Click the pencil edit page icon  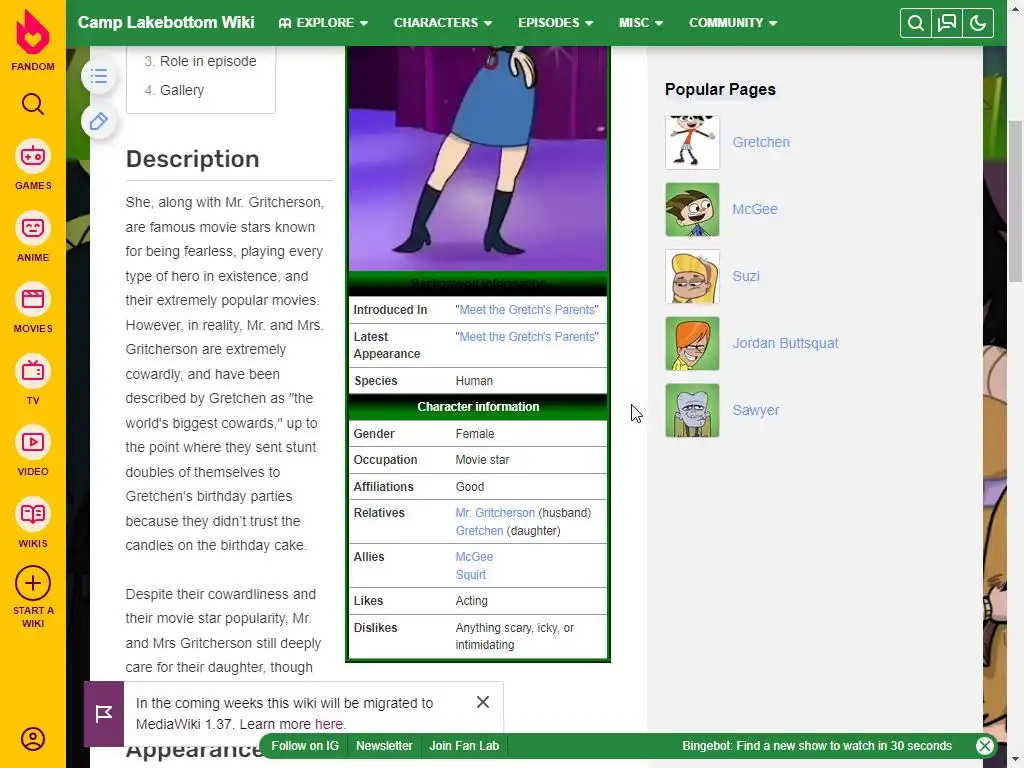pos(99,121)
